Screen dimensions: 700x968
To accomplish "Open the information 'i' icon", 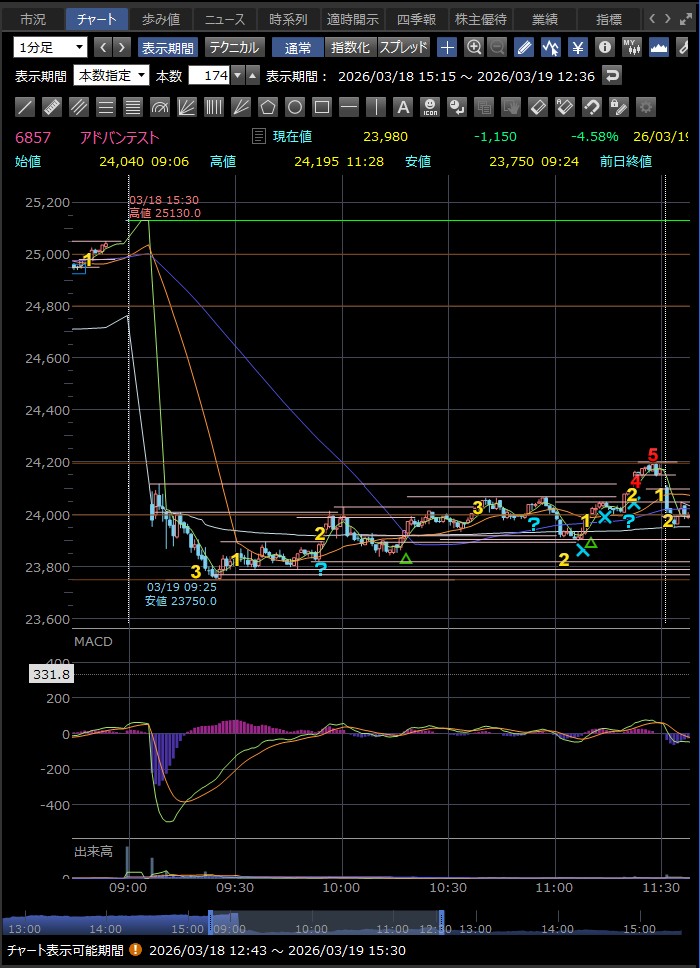I will point(604,47).
